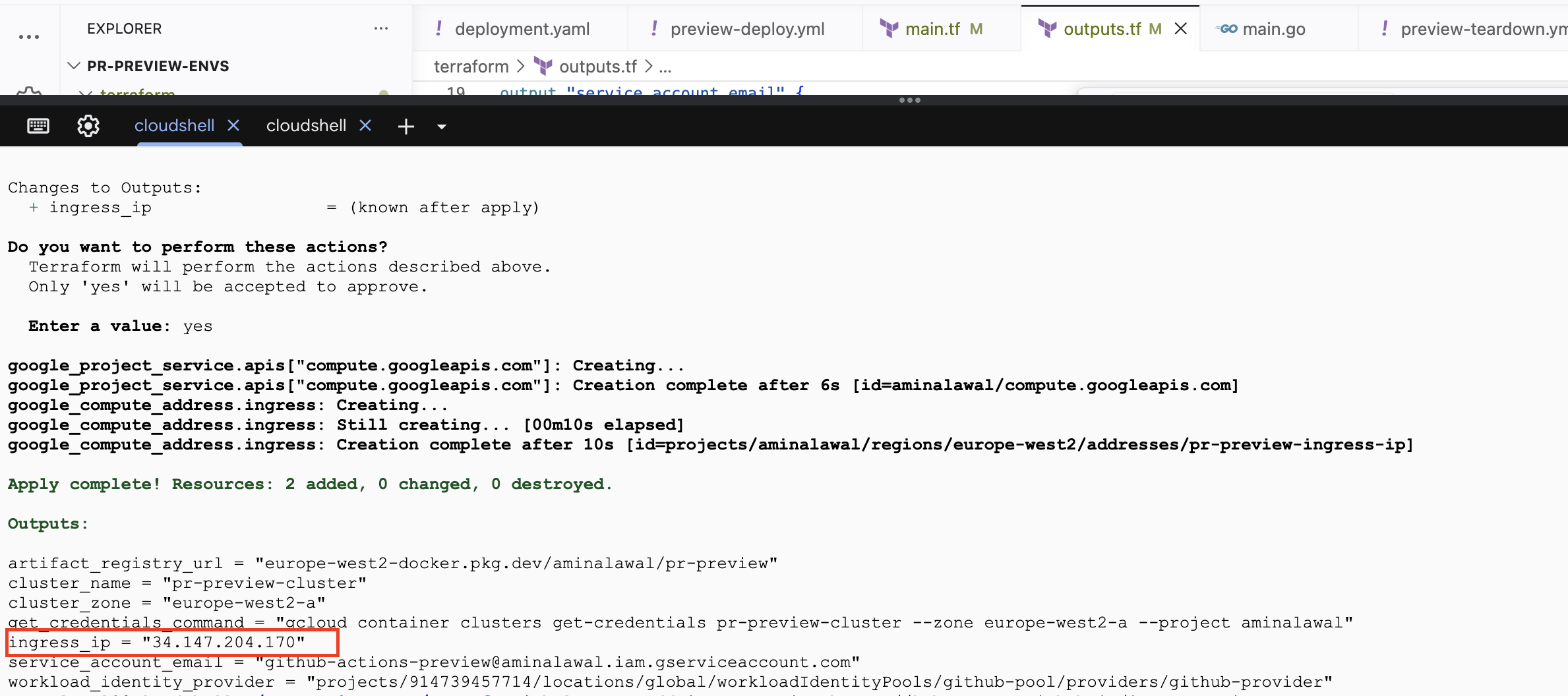Open the preview-deploy.yml editor tab

pyautogui.click(x=746, y=29)
